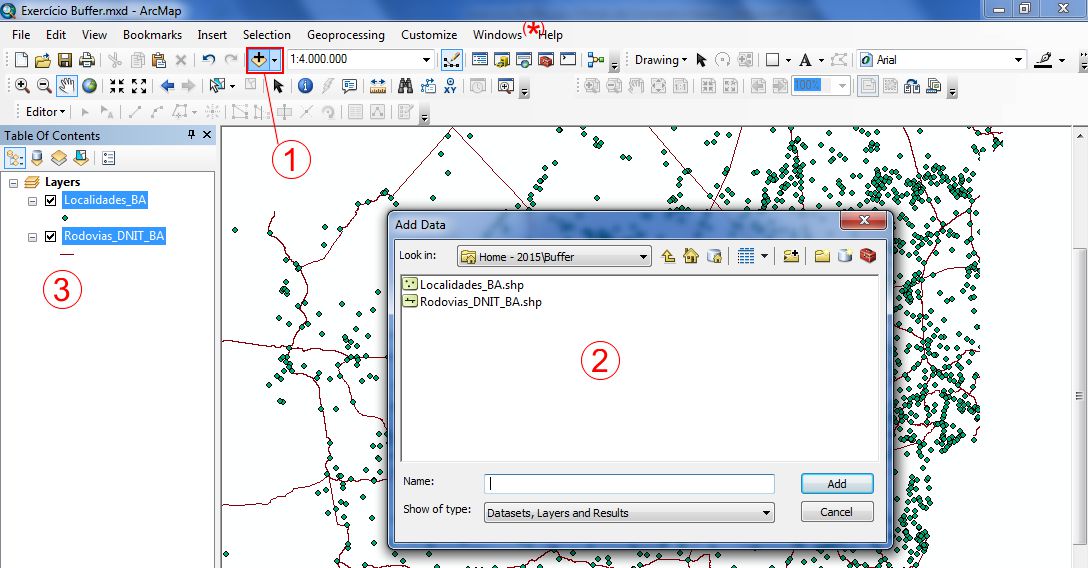List By Source in Table Of Contents
This screenshot has width=1088, height=568.
37,158
